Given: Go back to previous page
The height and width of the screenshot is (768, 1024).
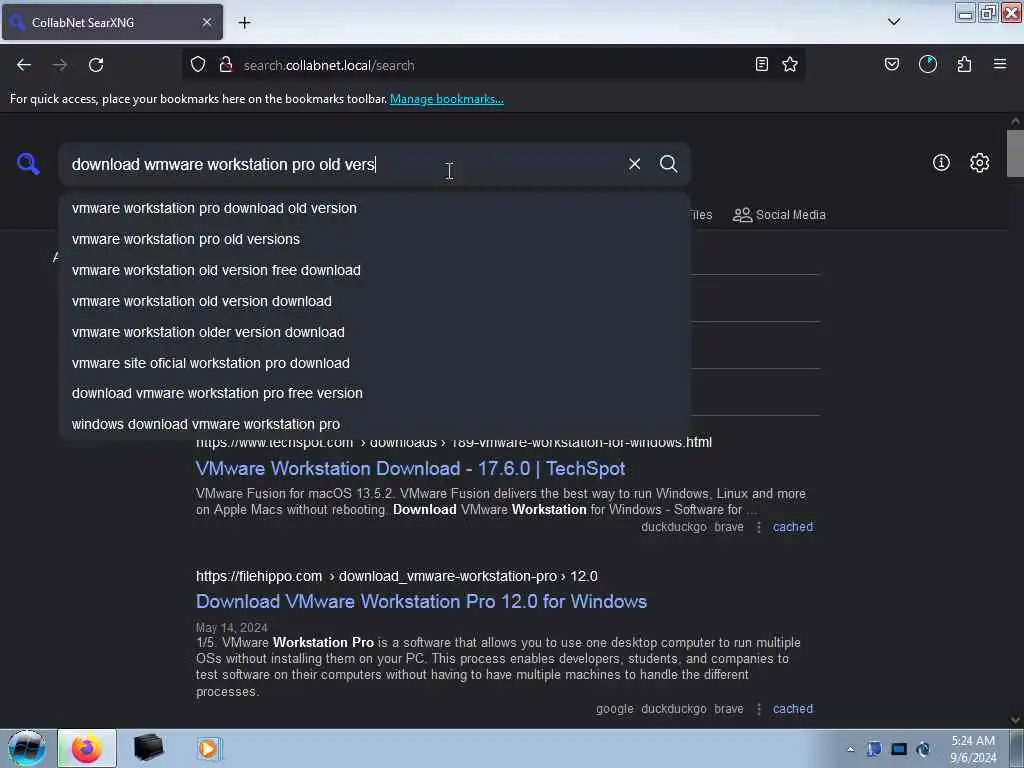Looking at the screenshot, I should coord(24,65).
